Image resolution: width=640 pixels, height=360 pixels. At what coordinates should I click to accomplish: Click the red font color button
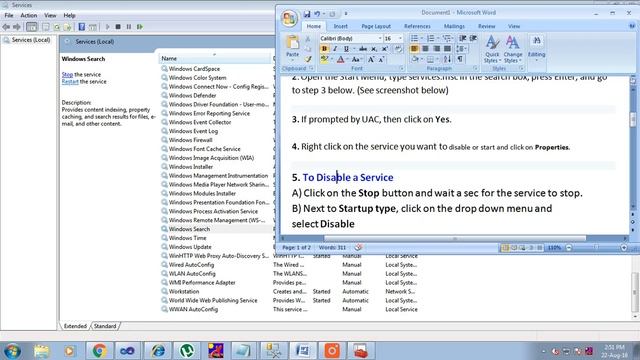[x=340, y=60]
